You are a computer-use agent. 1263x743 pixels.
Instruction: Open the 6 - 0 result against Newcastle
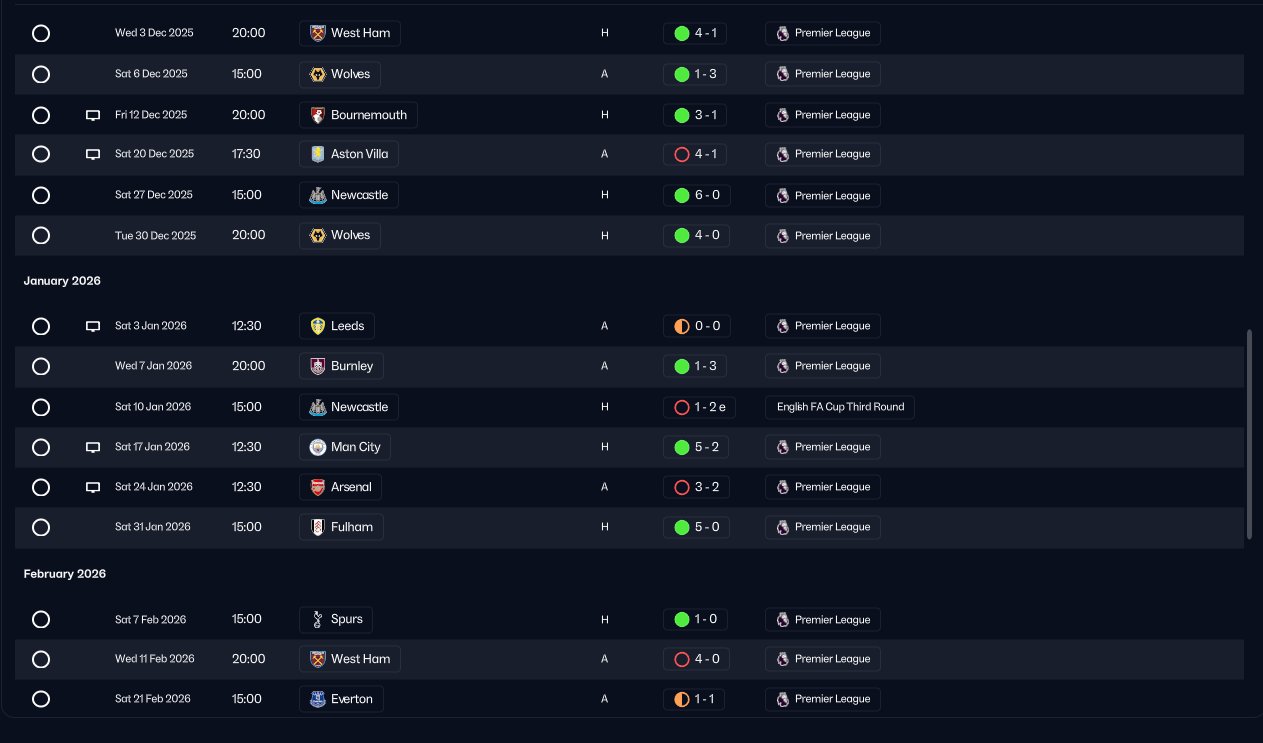pos(695,195)
